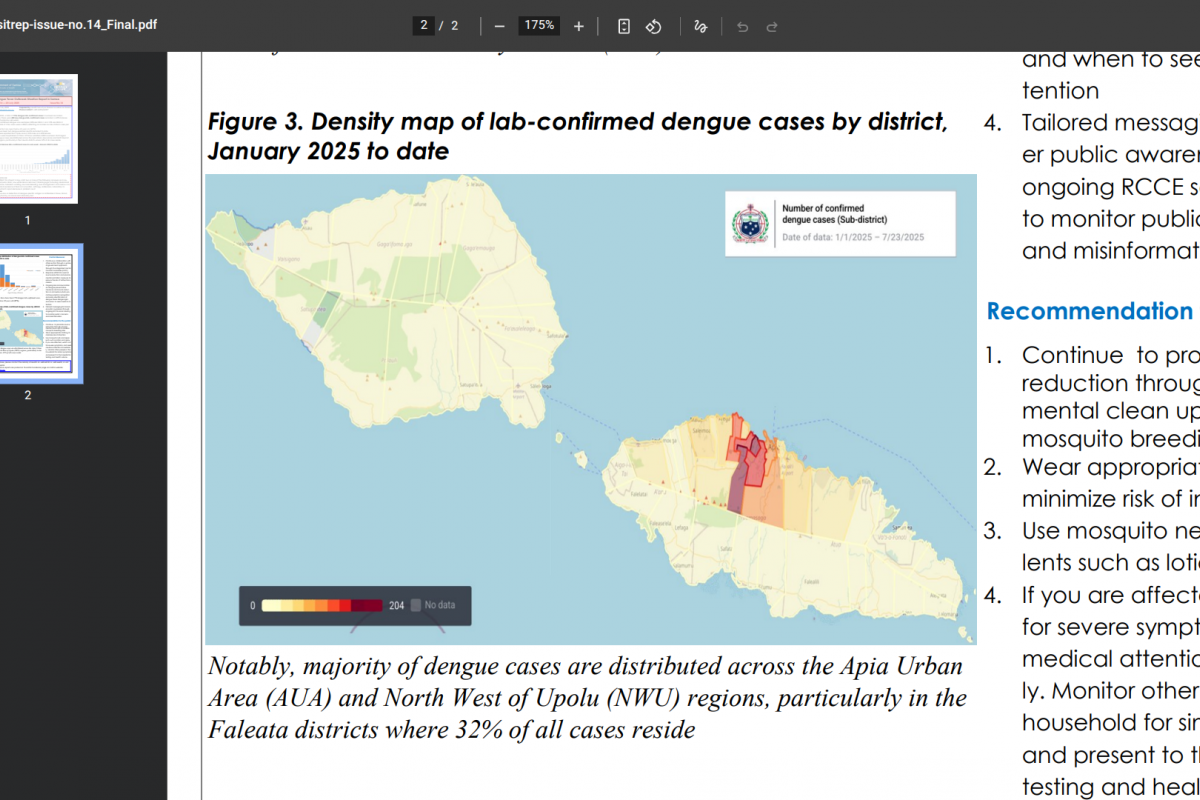Click the redo arrow icon
The width and height of the screenshot is (1200, 800).
pos(772,26)
